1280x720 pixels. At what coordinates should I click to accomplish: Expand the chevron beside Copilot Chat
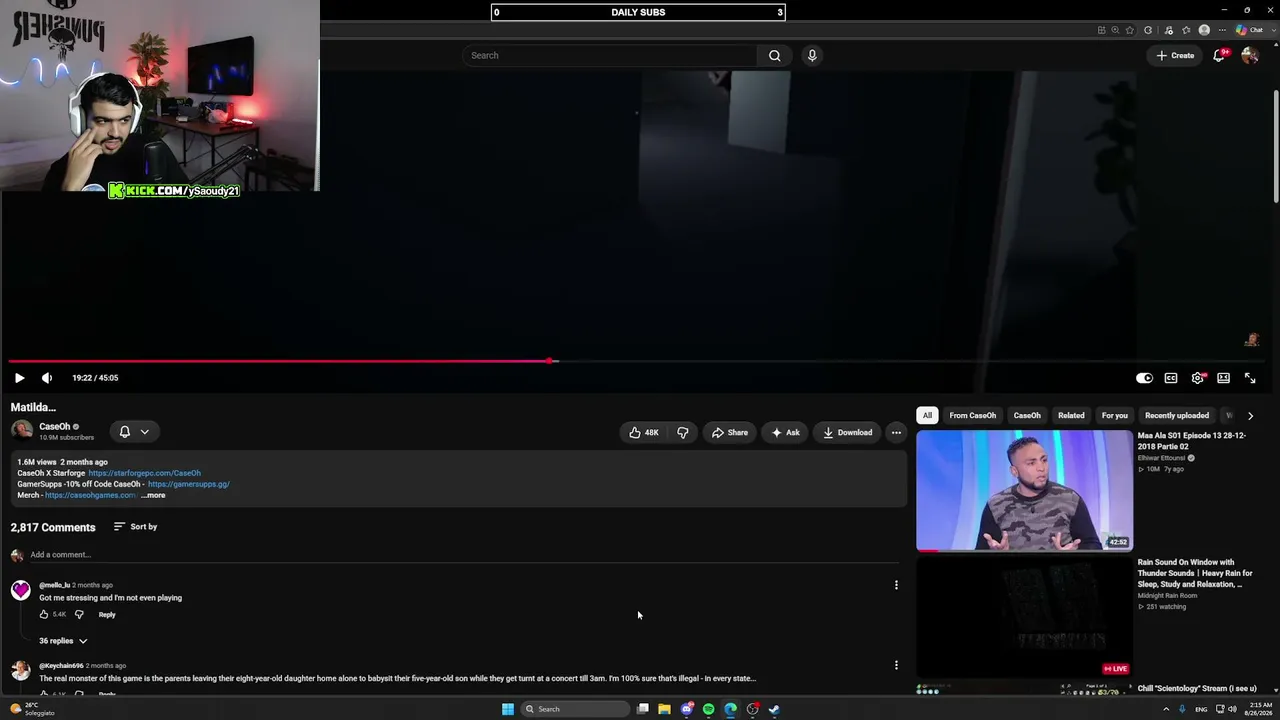click(1272, 30)
